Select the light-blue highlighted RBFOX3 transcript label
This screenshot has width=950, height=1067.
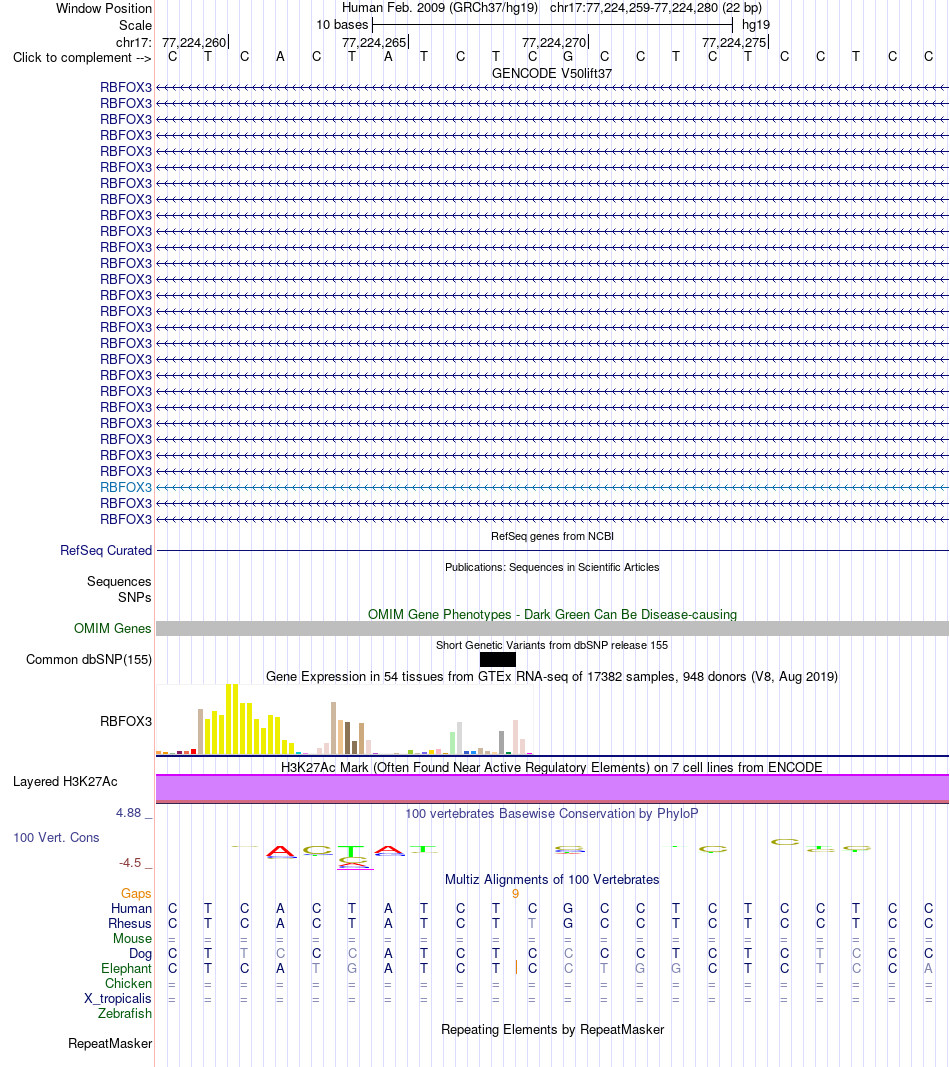(x=126, y=487)
